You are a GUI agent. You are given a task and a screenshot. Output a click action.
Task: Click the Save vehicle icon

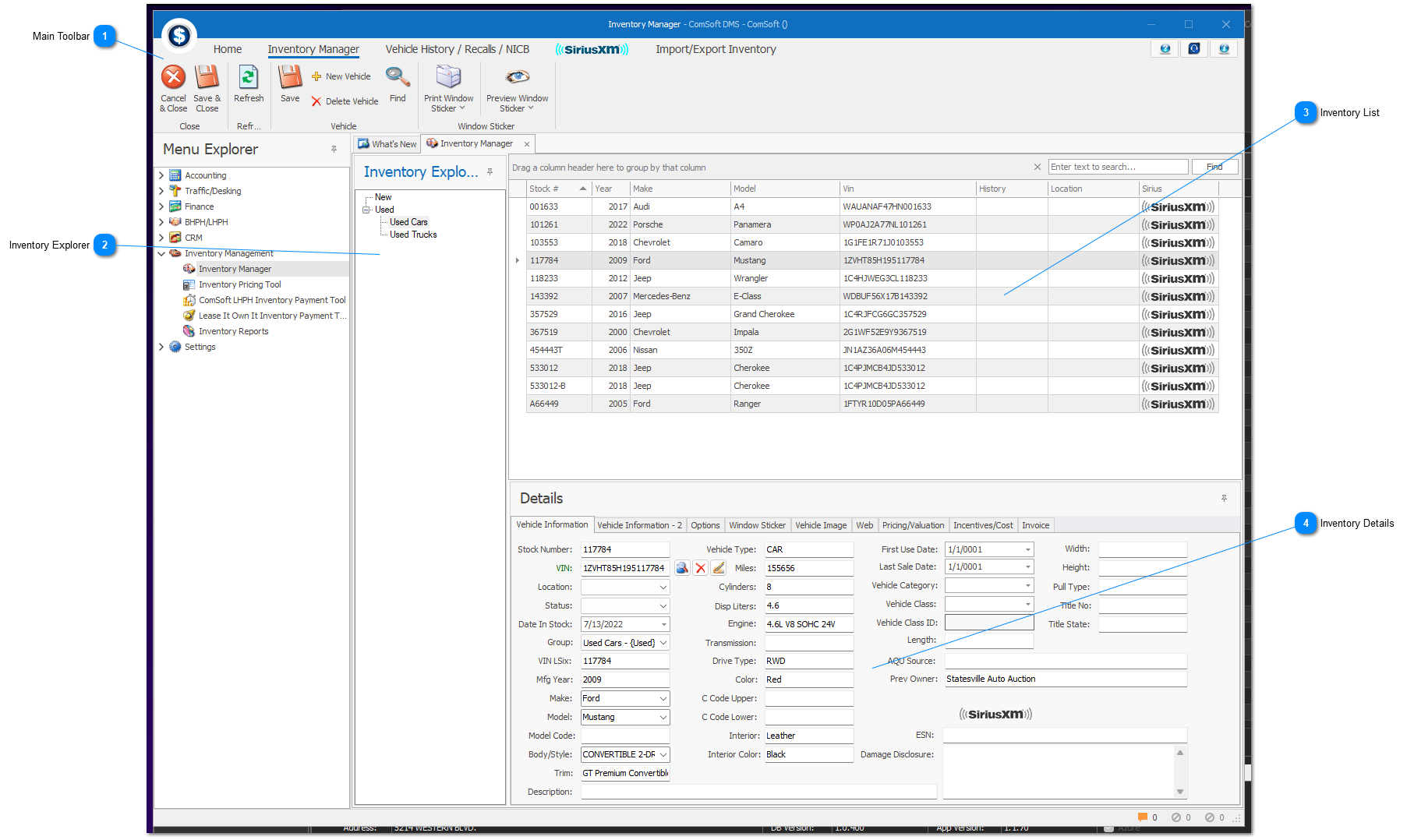(290, 78)
